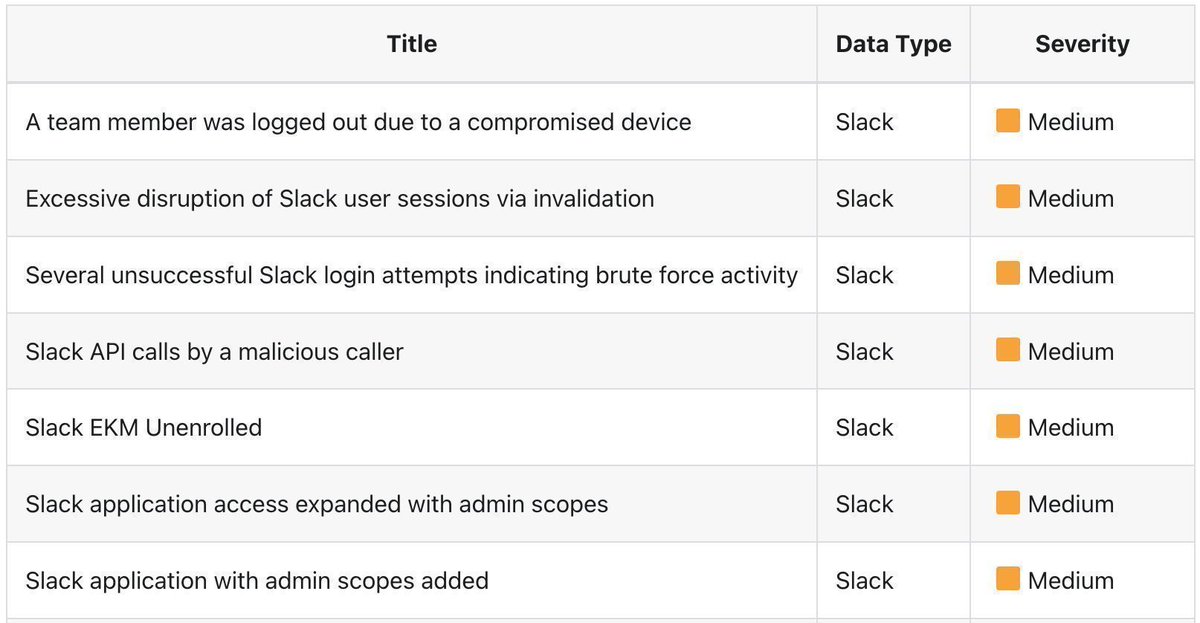The image size is (1200, 623).
Task: Click the Data Type column header
Action: 894,44
